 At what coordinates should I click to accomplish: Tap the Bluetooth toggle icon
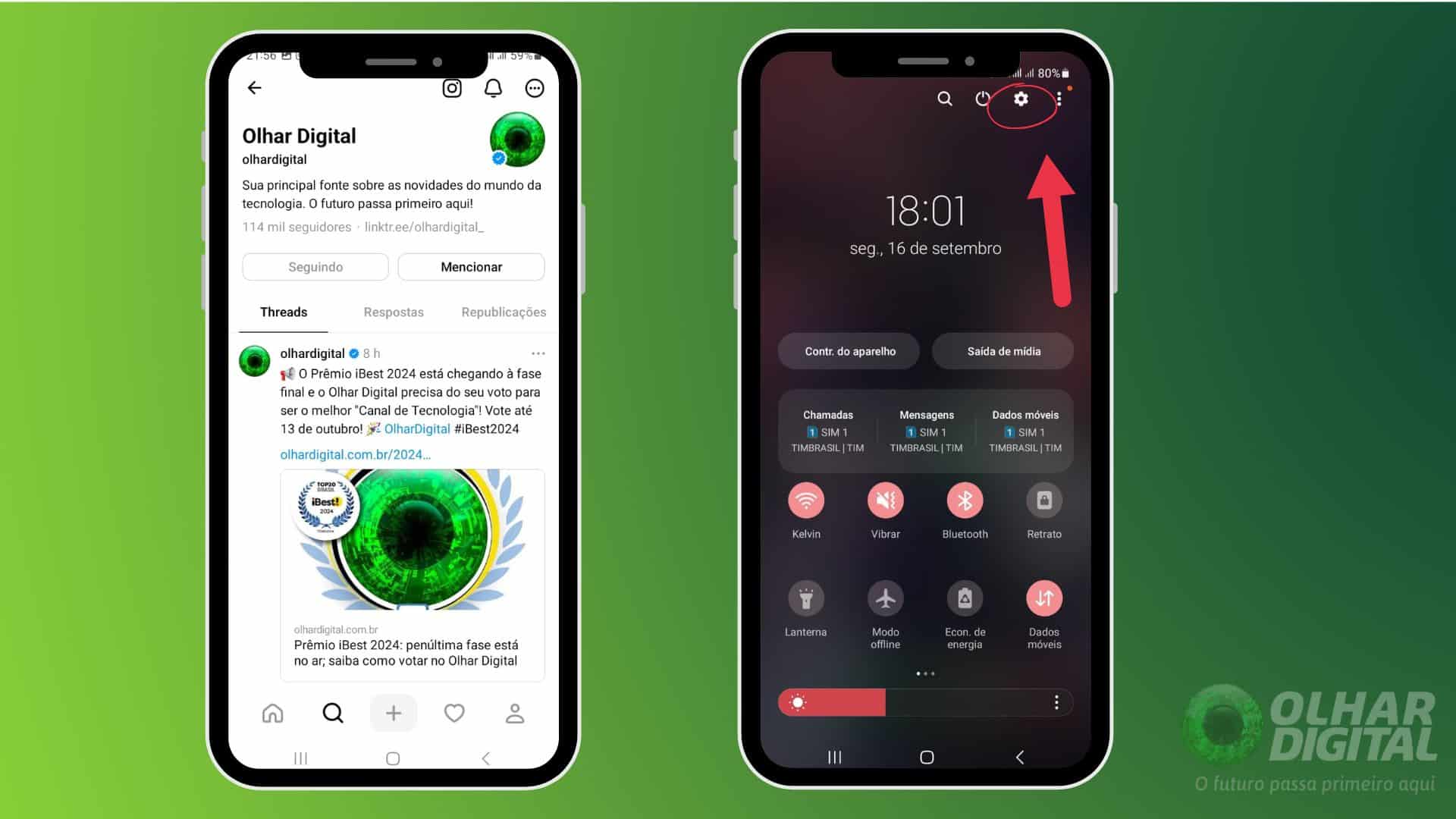pos(962,500)
